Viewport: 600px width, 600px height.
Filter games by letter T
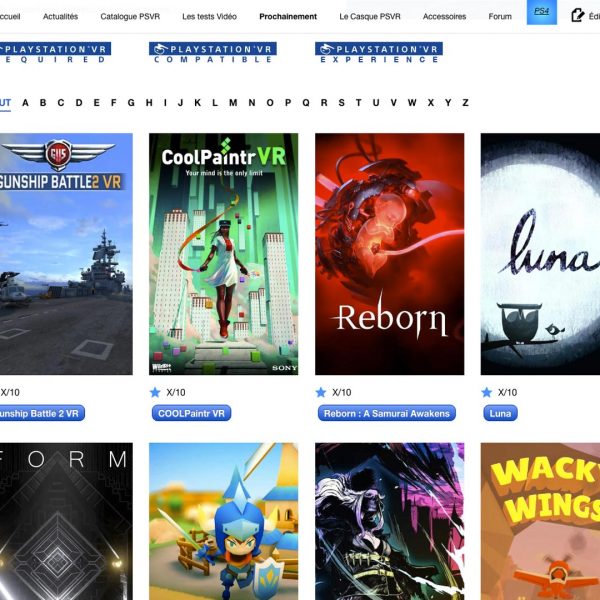[x=359, y=103]
